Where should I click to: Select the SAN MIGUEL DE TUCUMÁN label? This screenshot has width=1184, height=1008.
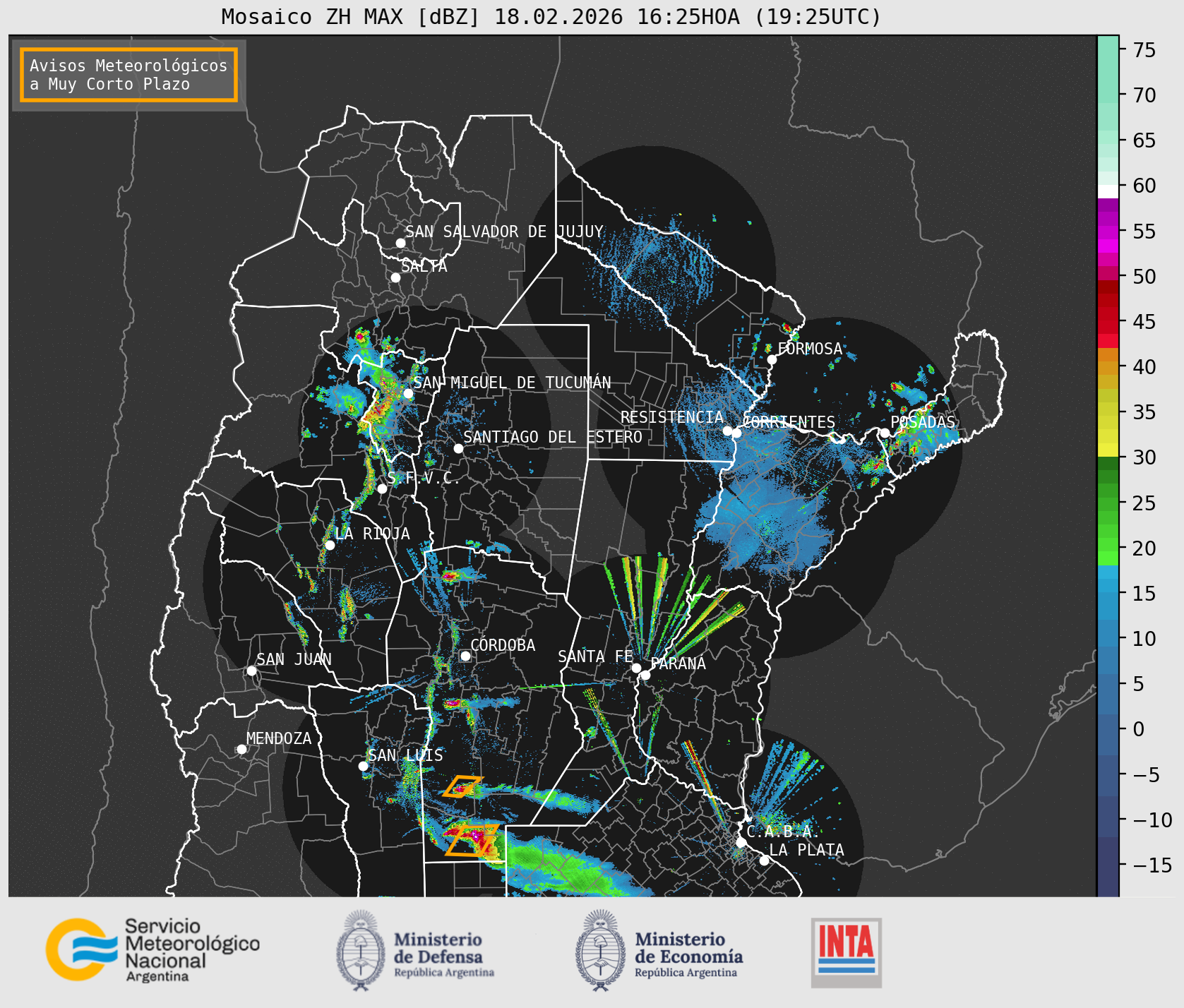pyautogui.click(x=512, y=383)
